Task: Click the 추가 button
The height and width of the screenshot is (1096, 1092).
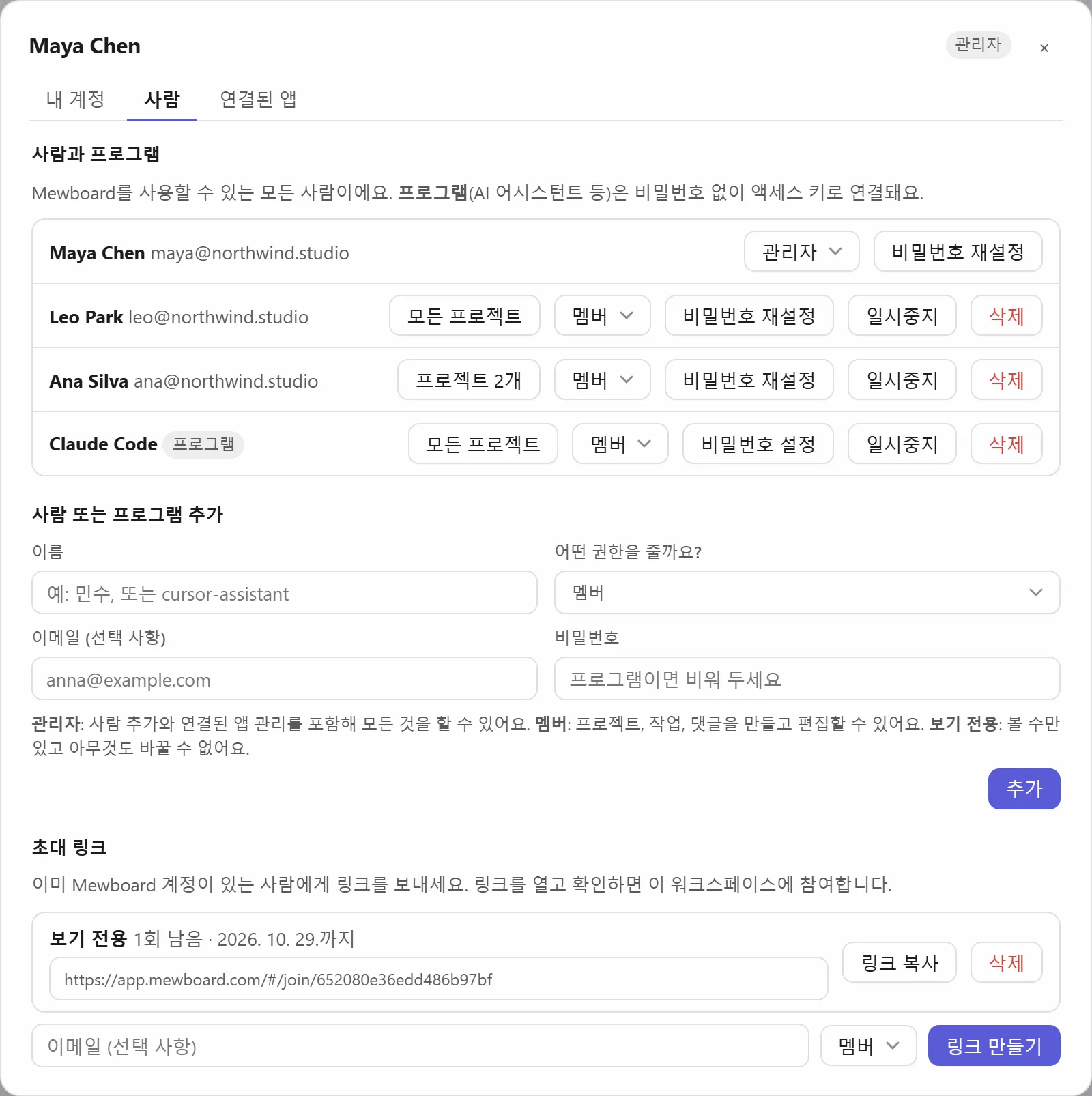Action: [1024, 789]
